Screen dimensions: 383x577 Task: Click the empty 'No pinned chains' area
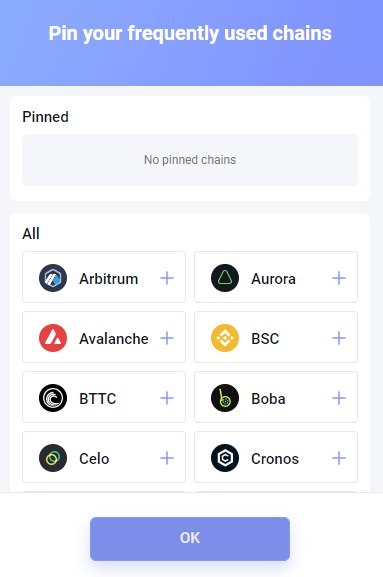(190, 160)
